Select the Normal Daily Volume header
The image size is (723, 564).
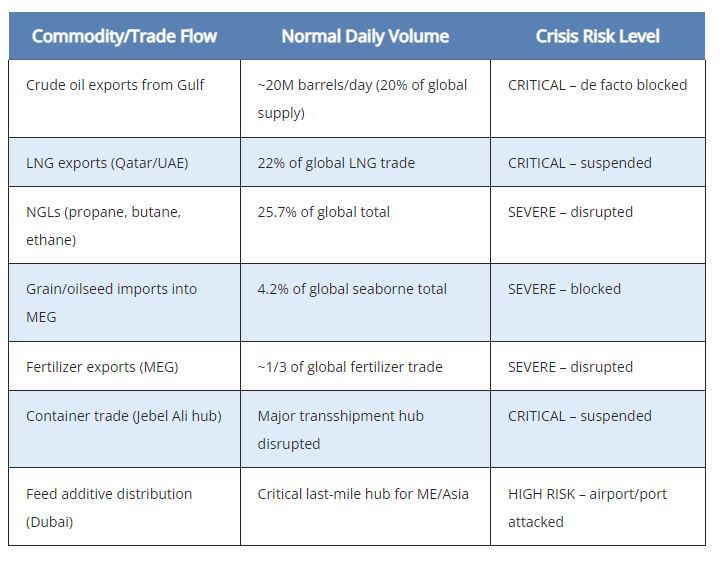pyautogui.click(x=365, y=36)
